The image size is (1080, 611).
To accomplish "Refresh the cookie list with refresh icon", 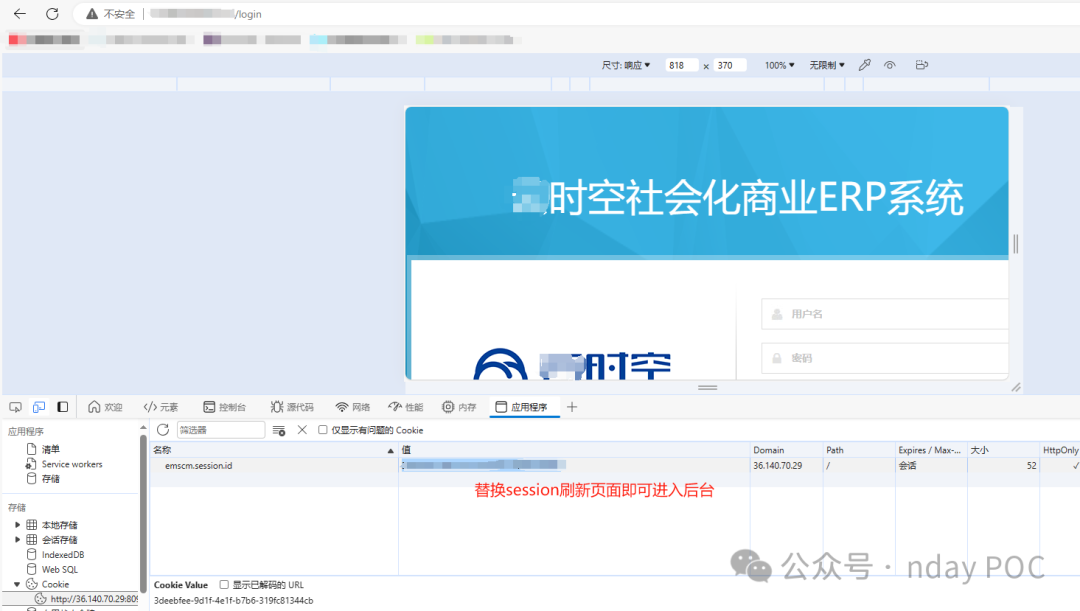I will point(163,430).
